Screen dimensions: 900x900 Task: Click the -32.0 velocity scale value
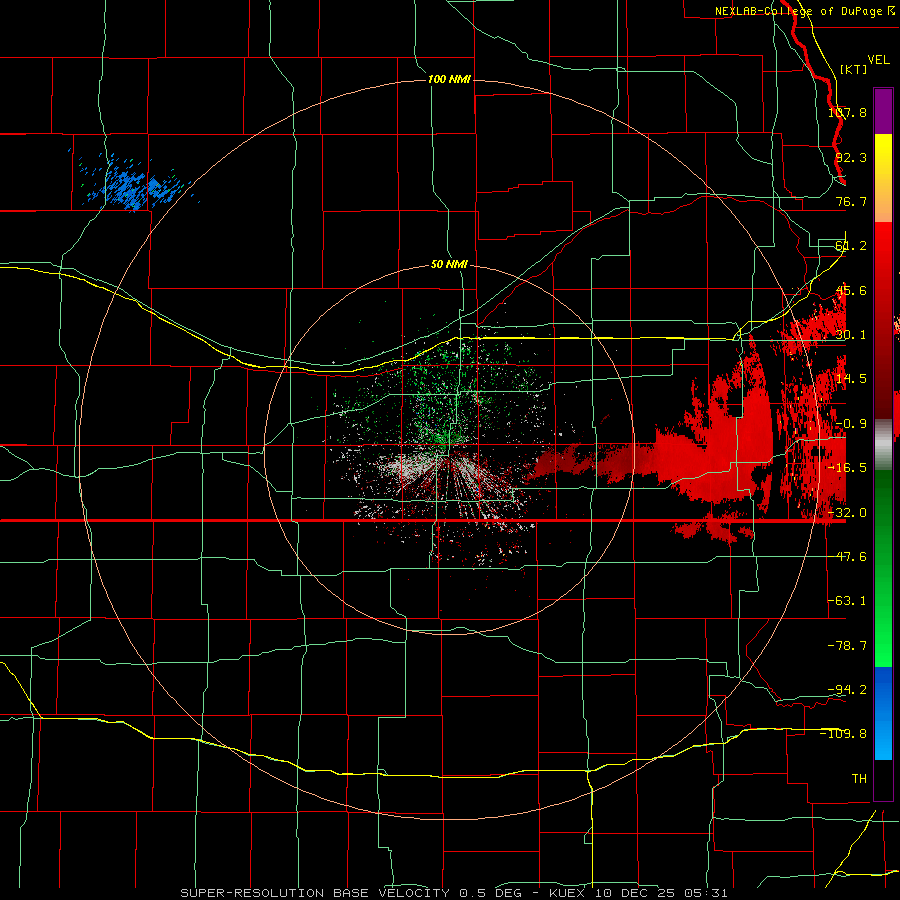[847, 512]
